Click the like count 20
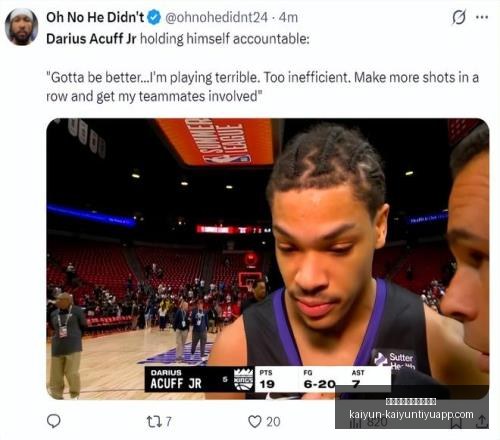This screenshot has width=500, height=440. [x=273, y=422]
